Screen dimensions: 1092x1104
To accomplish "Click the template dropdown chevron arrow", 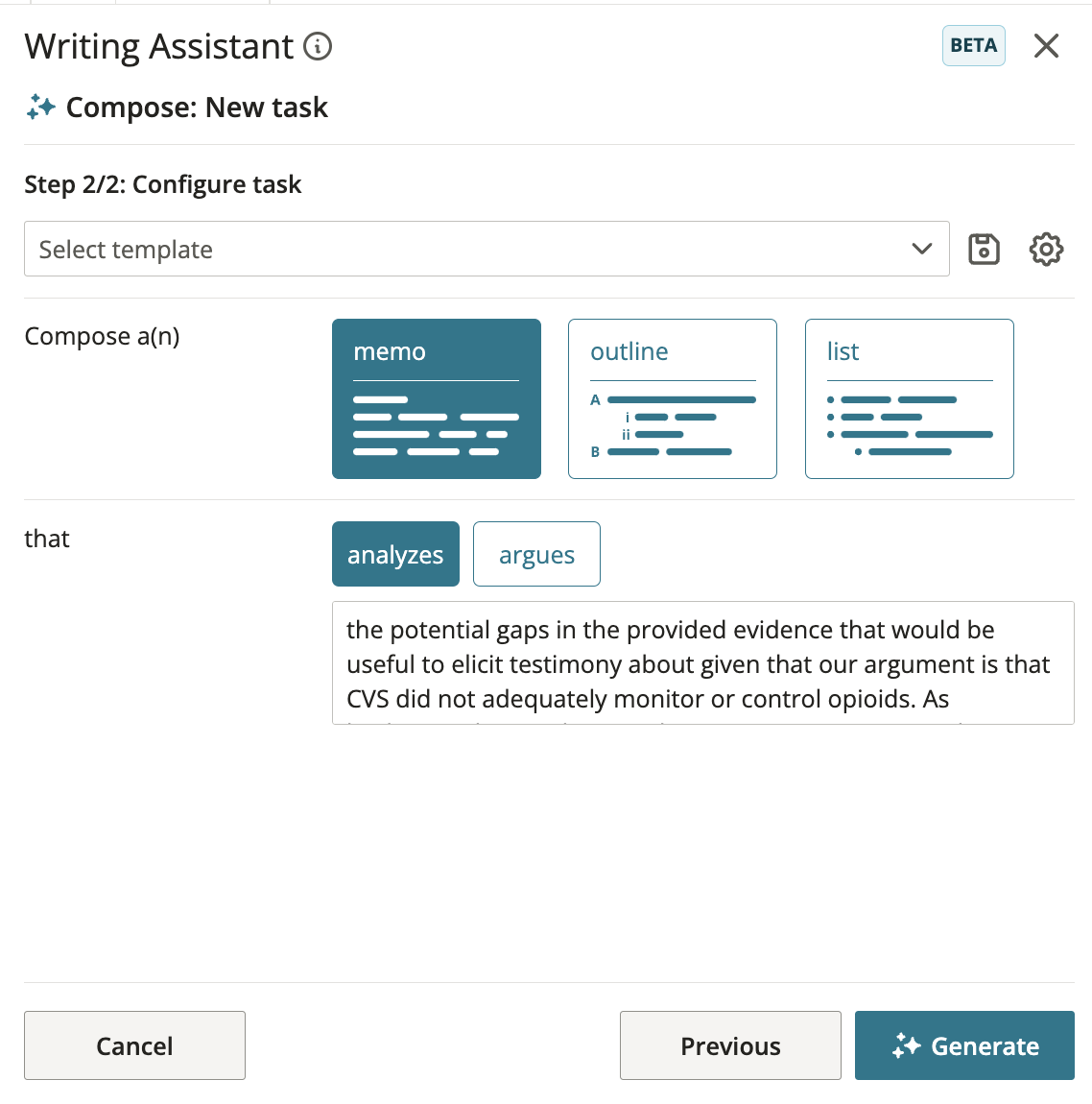I will click(x=922, y=249).
